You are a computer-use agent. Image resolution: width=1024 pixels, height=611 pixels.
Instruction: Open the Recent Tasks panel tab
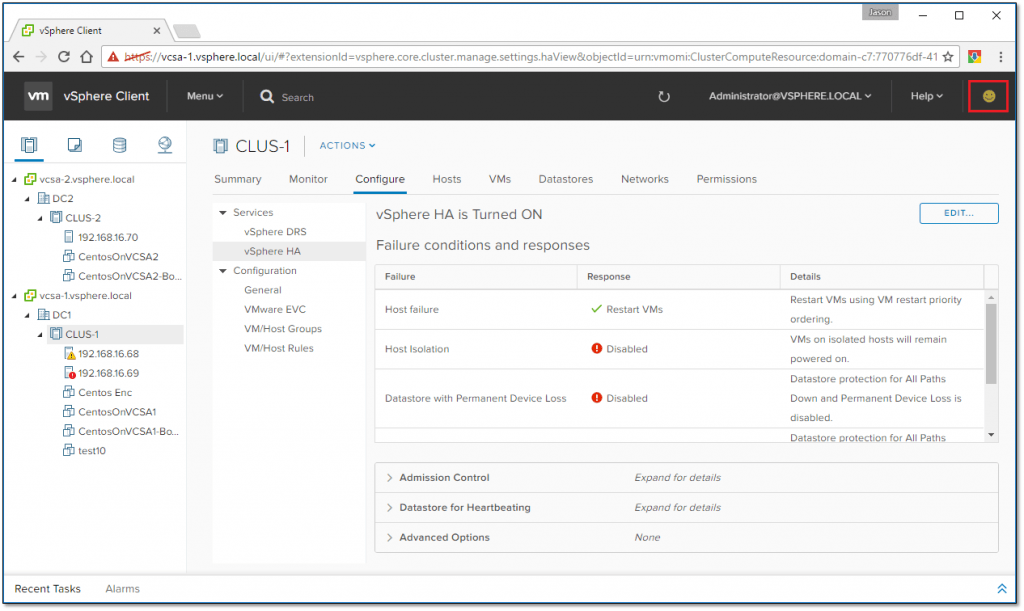pyautogui.click(x=48, y=589)
